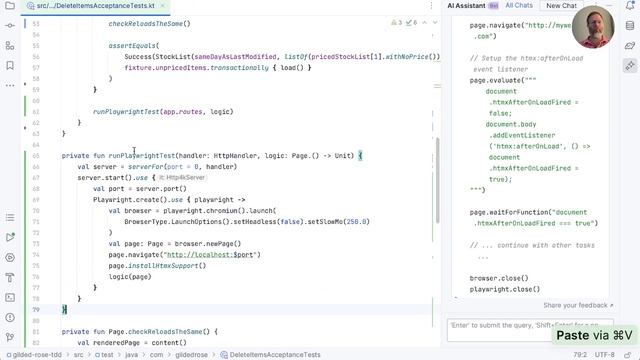Click assertEquals call on line 55

click(x=132, y=46)
